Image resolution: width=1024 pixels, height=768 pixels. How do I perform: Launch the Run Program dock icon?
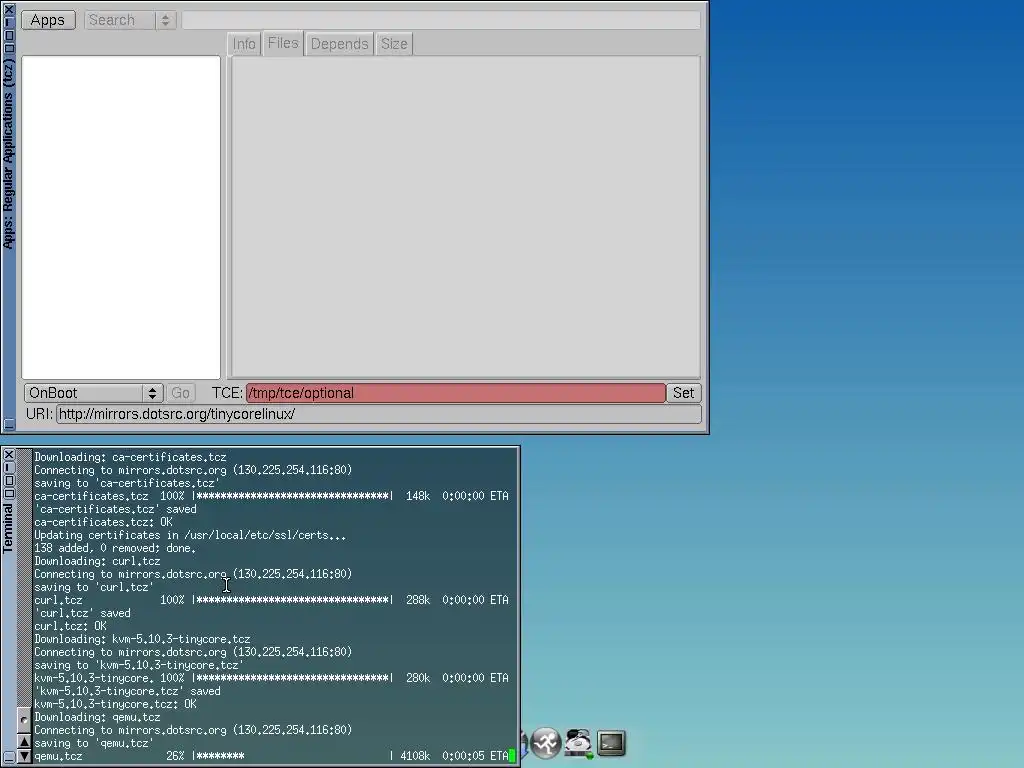click(x=546, y=743)
